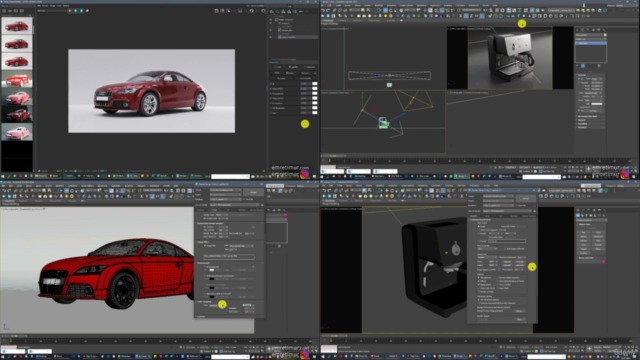640x360 pixels.
Task: Click Cylinder button in bottom-right Object Type rollout
Action: [584, 240]
